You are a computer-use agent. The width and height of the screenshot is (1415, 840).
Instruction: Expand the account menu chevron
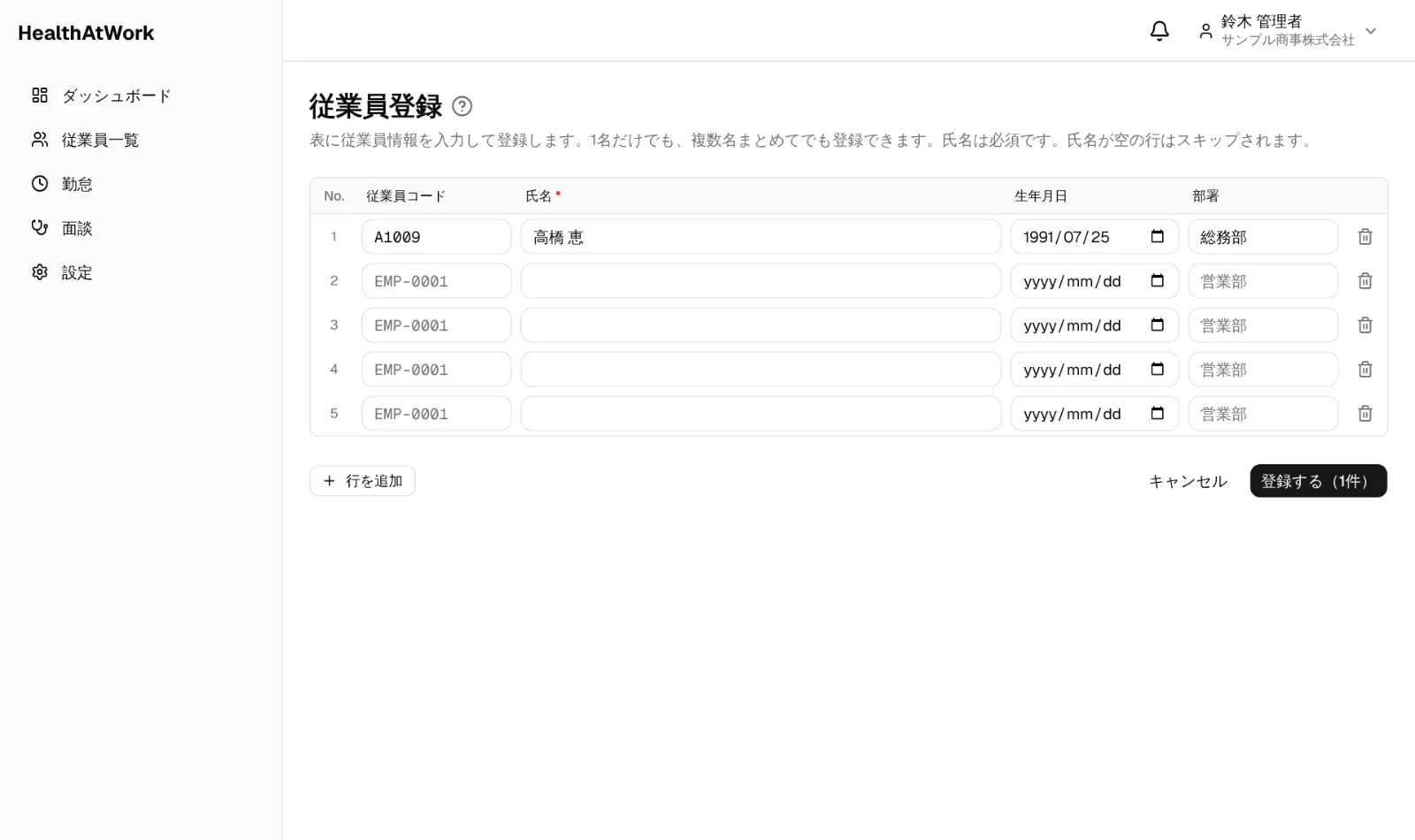pyautogui.click(x=1371, y=31)
